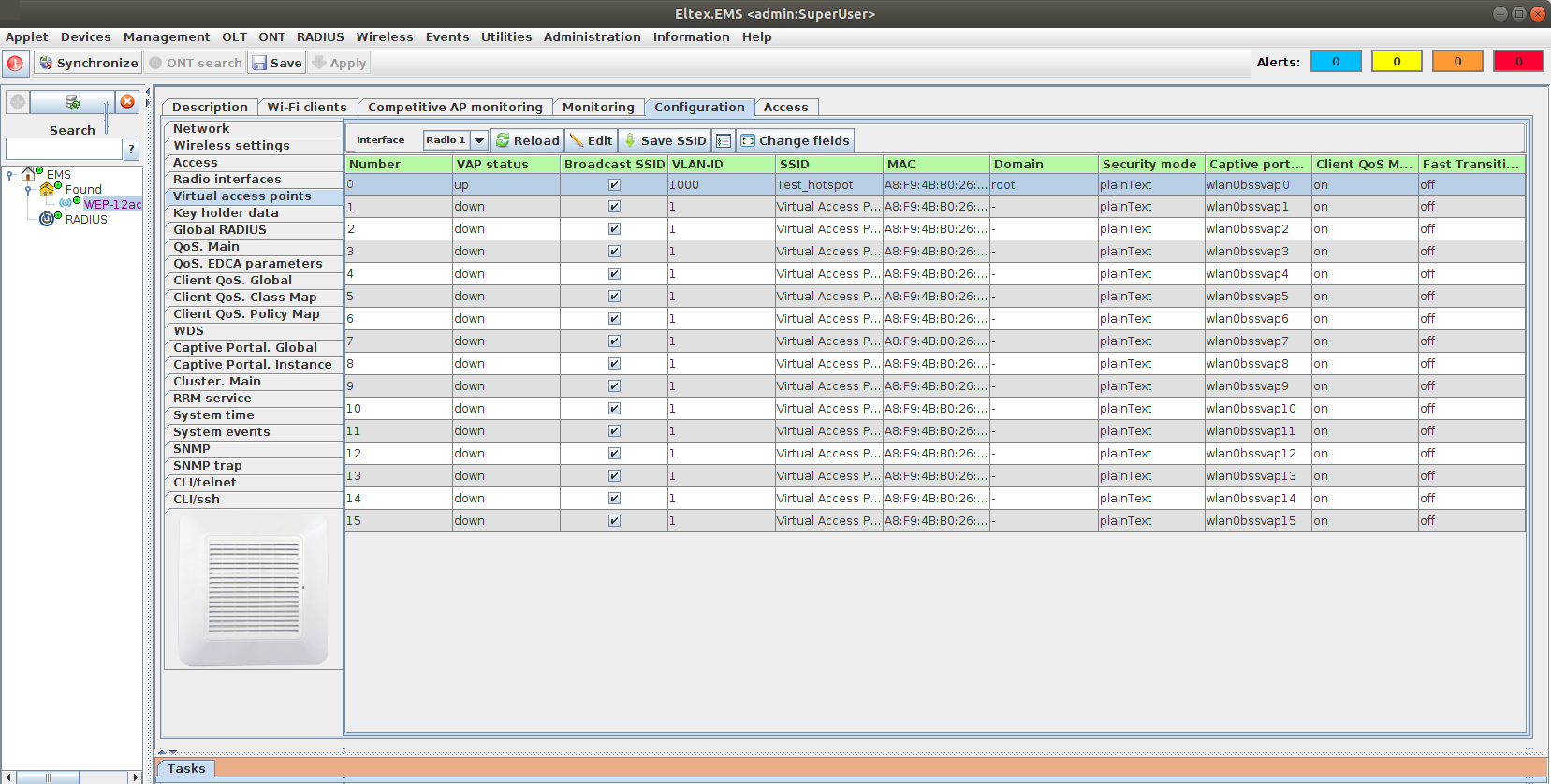Click the Found folder house icon
Viewport: 1551px width, 784px height.
tap(47, 189)
